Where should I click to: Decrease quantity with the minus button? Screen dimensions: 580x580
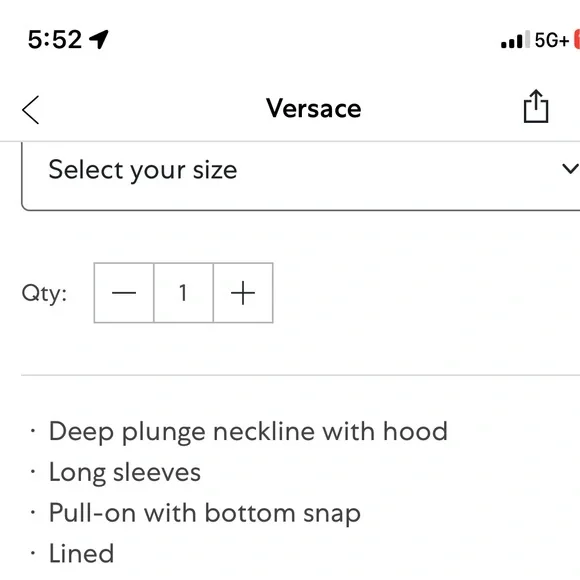124,293
